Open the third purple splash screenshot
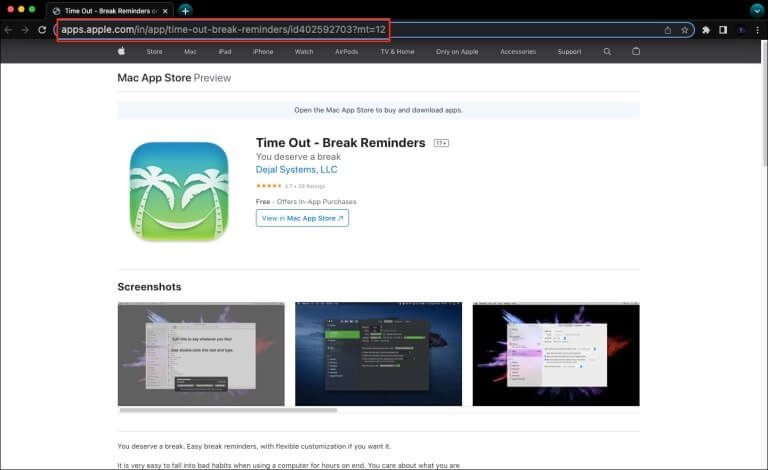The image size is (768, 470). [556, 354]
